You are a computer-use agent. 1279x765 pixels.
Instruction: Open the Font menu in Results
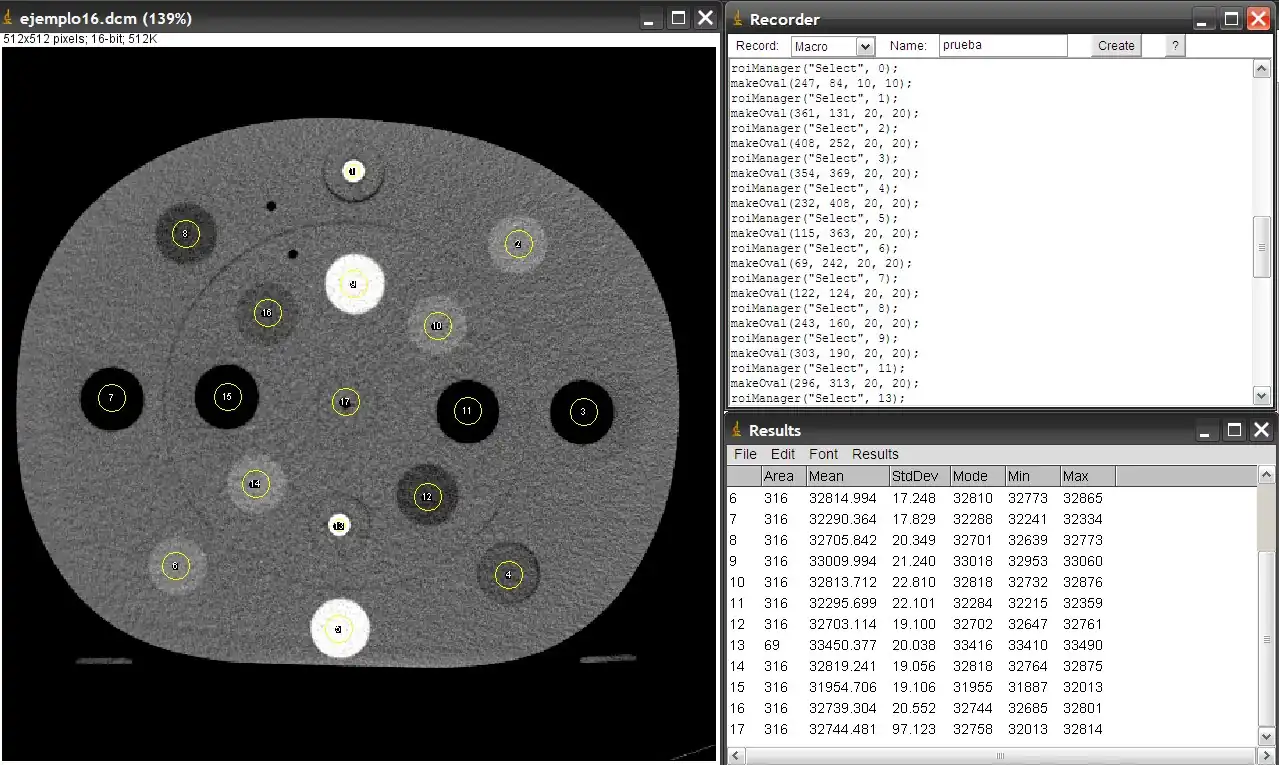tap(824, 454)
